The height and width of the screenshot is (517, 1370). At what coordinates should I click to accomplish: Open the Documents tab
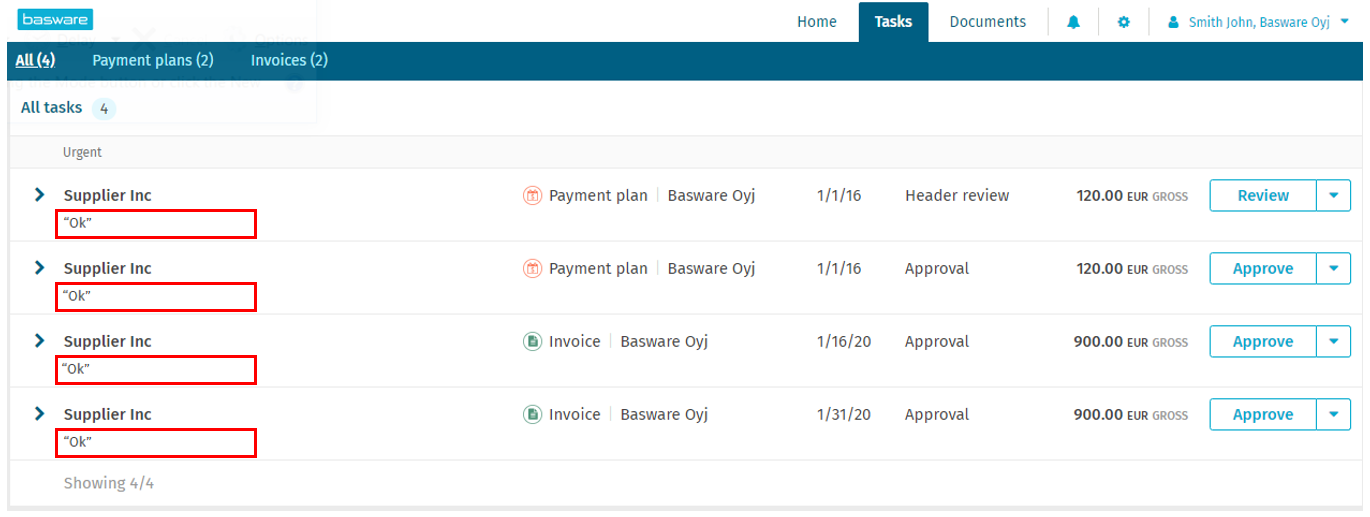pyautogui.click(x=988, y=22)
